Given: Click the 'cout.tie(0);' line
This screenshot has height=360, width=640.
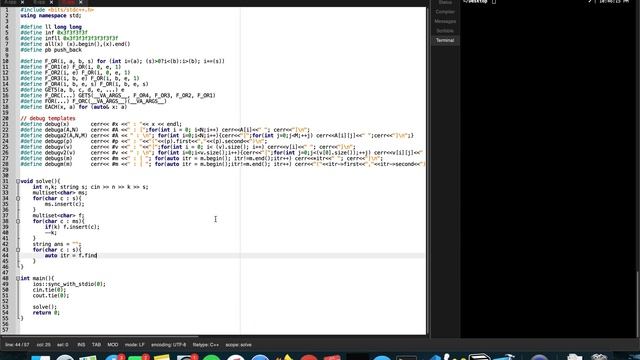Looking at the screenshot, I should click(x=51, y=296).
